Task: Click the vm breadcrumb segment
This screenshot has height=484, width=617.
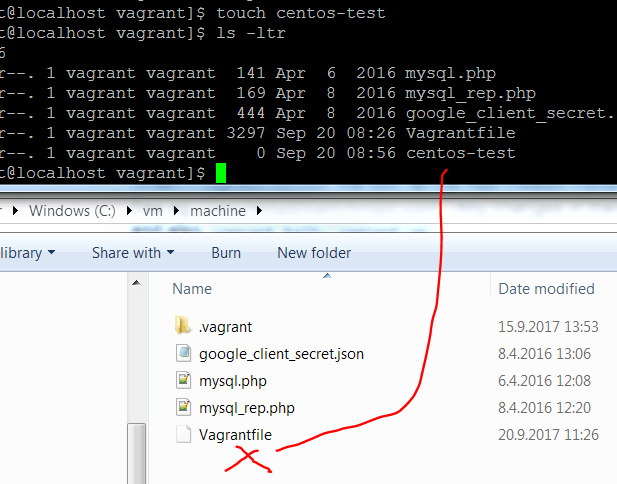Action: point(153,211)
